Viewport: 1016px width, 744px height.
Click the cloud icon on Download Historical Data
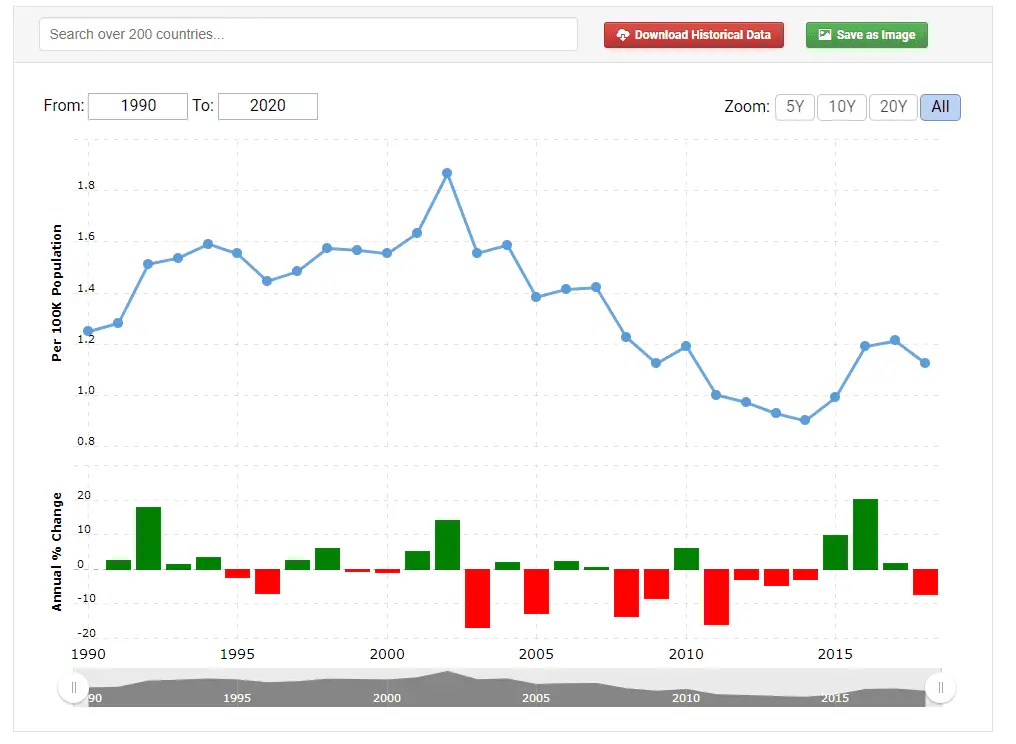pyautogui.click(x=622, y=35)
